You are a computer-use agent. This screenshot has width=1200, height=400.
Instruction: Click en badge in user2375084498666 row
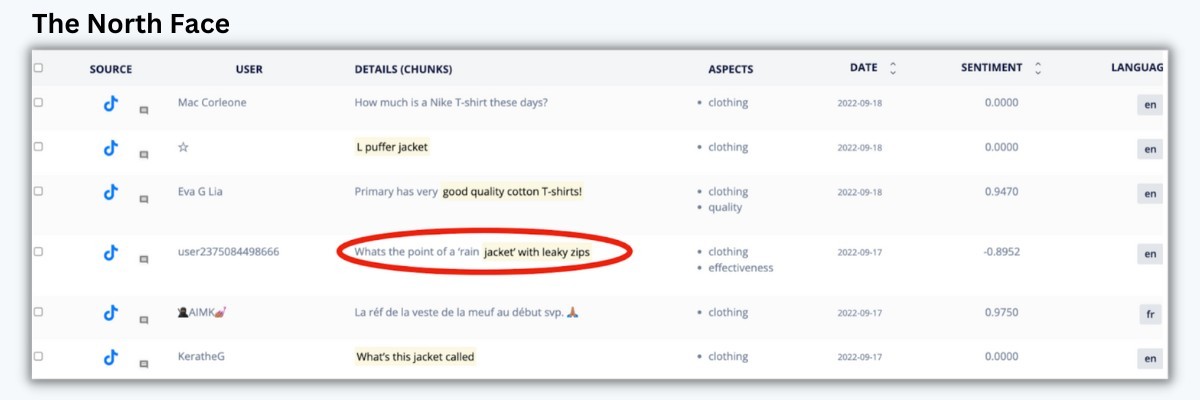[1150, 254]
